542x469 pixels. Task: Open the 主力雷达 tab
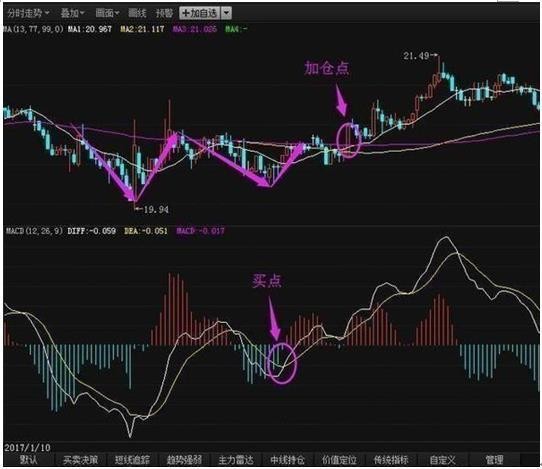tap(236, 460)
